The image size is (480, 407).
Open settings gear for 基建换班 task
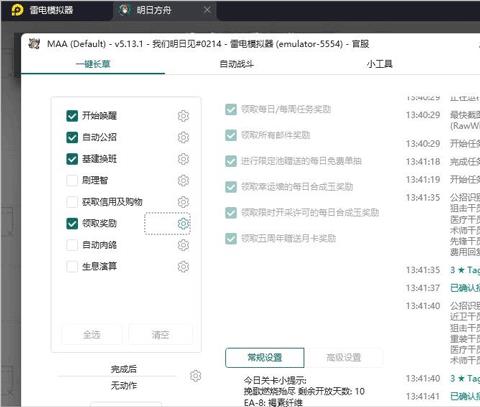pyautogui.click(x=183, y=159)
